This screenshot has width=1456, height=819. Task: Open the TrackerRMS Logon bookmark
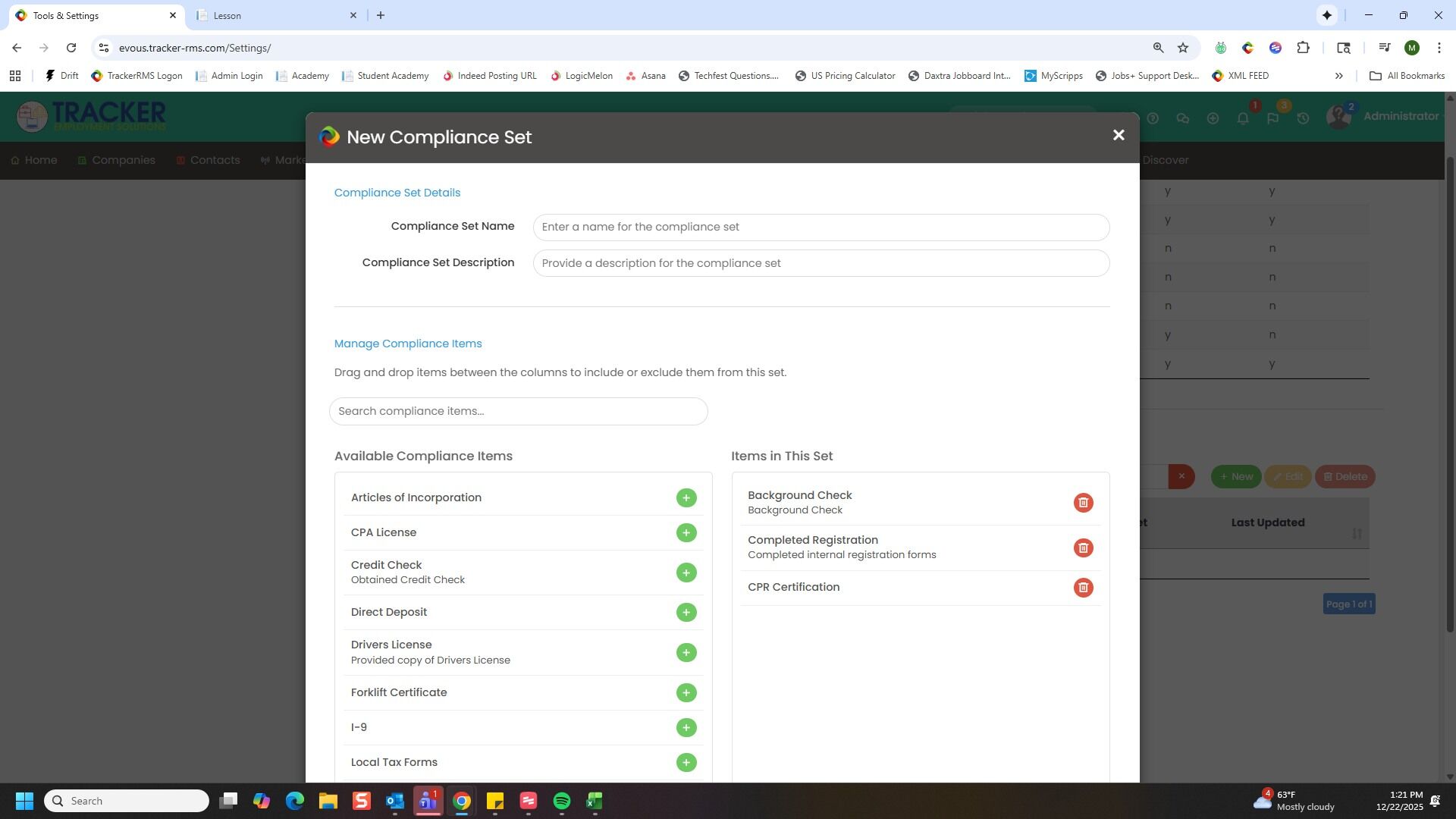pyautogui.click(x=137, y=76)
